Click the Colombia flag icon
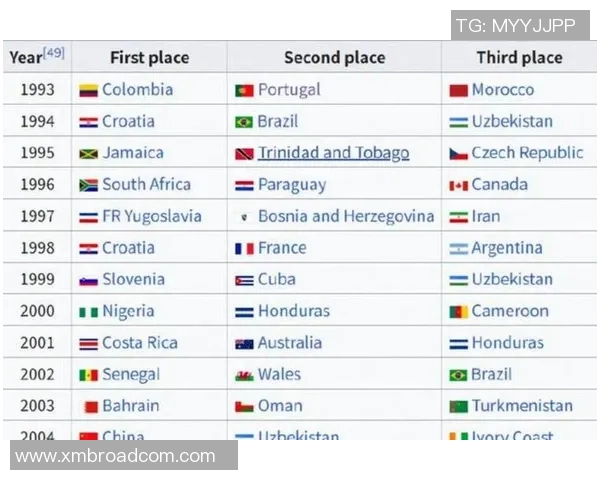The height and width of the screenshot is (480, 600). point(88,90)
